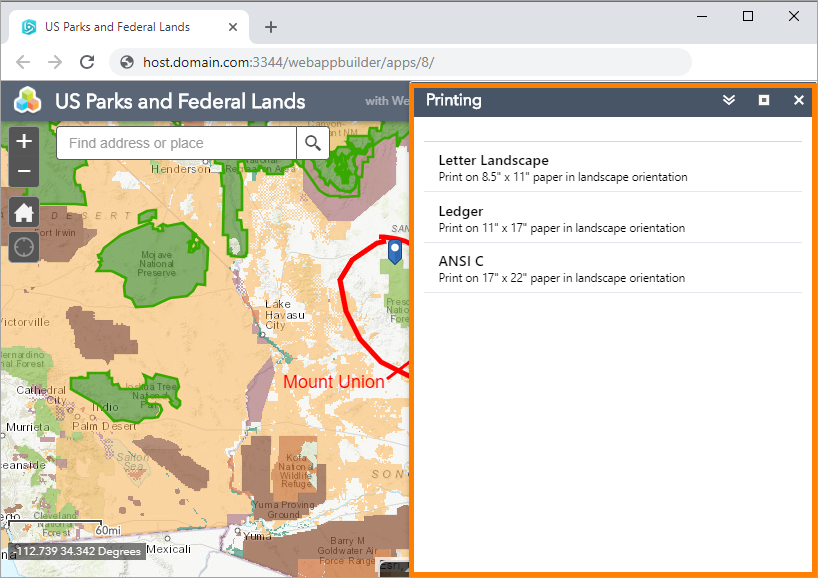This screenshot has height=578, width=818.
Task: Click the zoom out minus button
Action: coord(24,172)
